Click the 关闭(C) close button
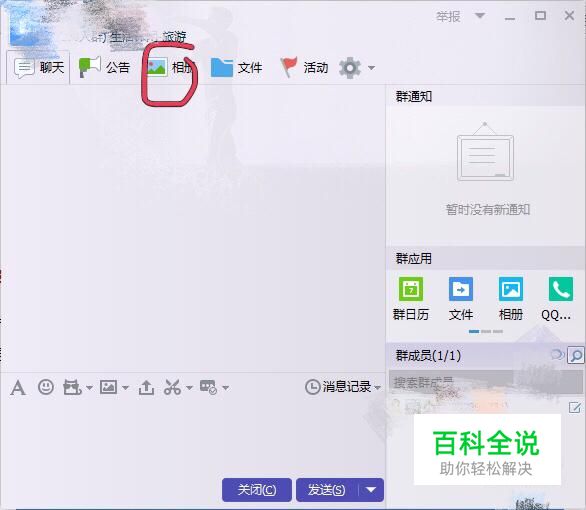This screenshot has height=510, width=586. pos(257,490)
